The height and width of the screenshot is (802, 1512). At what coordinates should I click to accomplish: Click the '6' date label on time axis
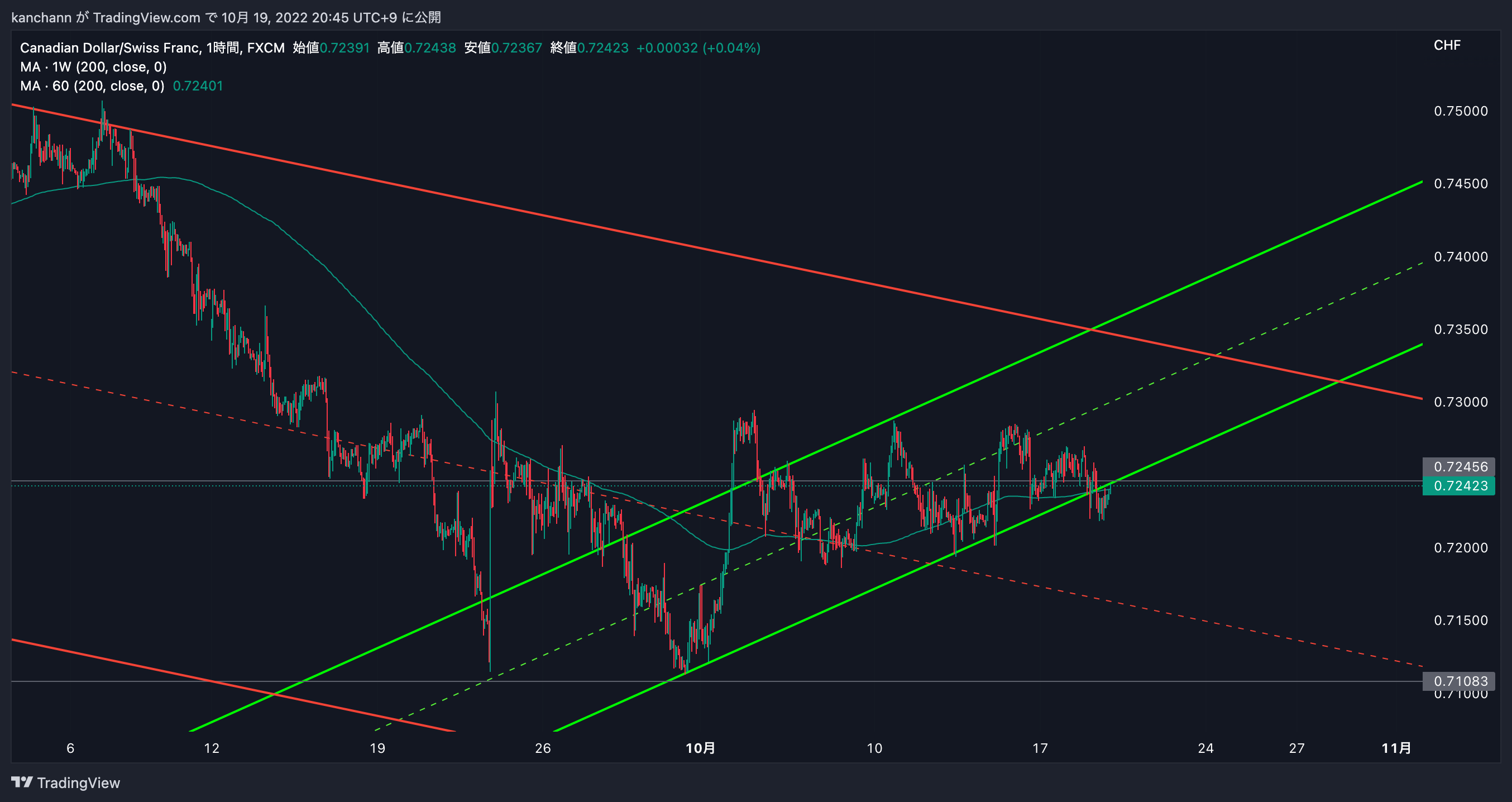[x=70, y=748]
